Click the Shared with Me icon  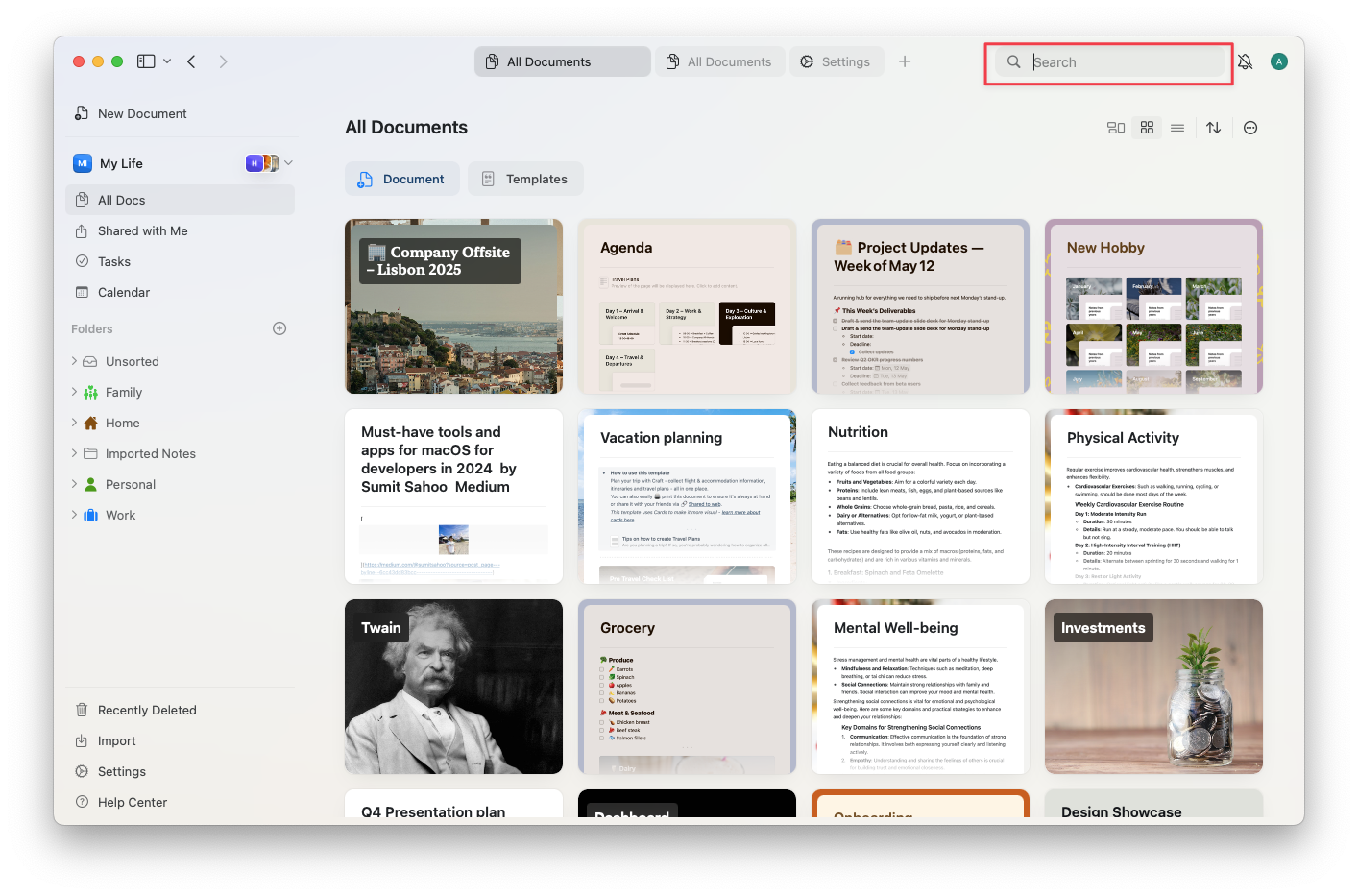pyautogui.click(x=82, y=230)
